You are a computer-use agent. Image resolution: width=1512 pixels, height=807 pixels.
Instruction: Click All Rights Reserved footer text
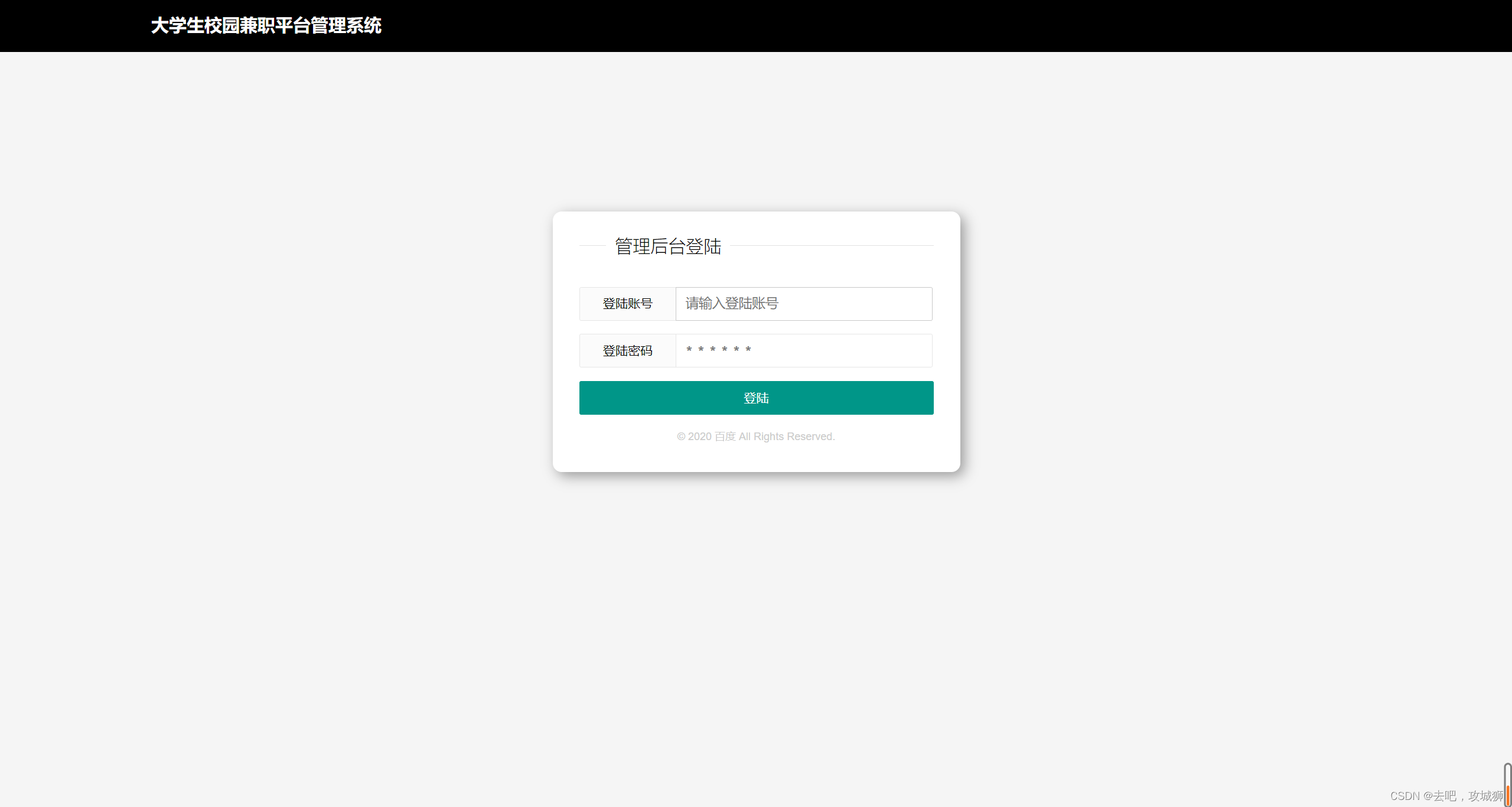[787, 437]
